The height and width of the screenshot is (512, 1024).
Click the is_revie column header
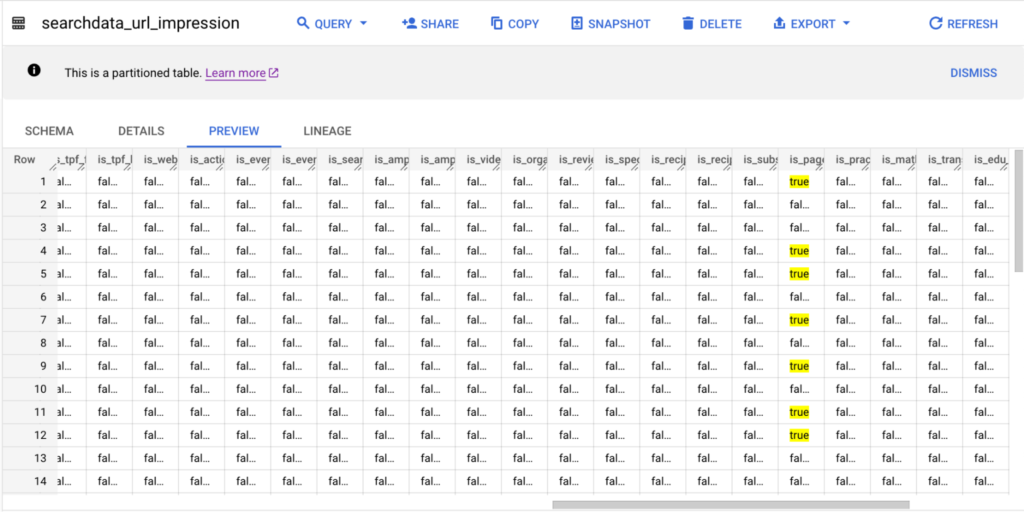(x=571, y=159)
